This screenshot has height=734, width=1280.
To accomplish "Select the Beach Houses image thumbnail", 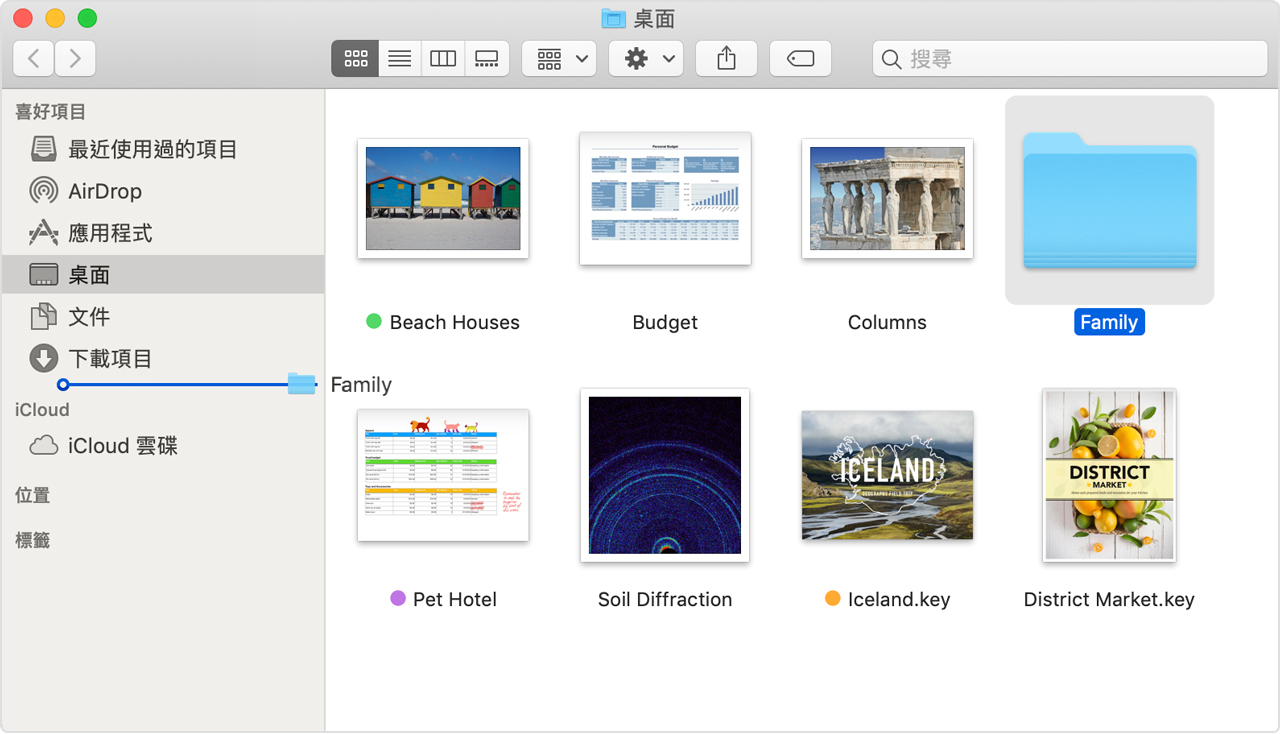I will [443, 198].
